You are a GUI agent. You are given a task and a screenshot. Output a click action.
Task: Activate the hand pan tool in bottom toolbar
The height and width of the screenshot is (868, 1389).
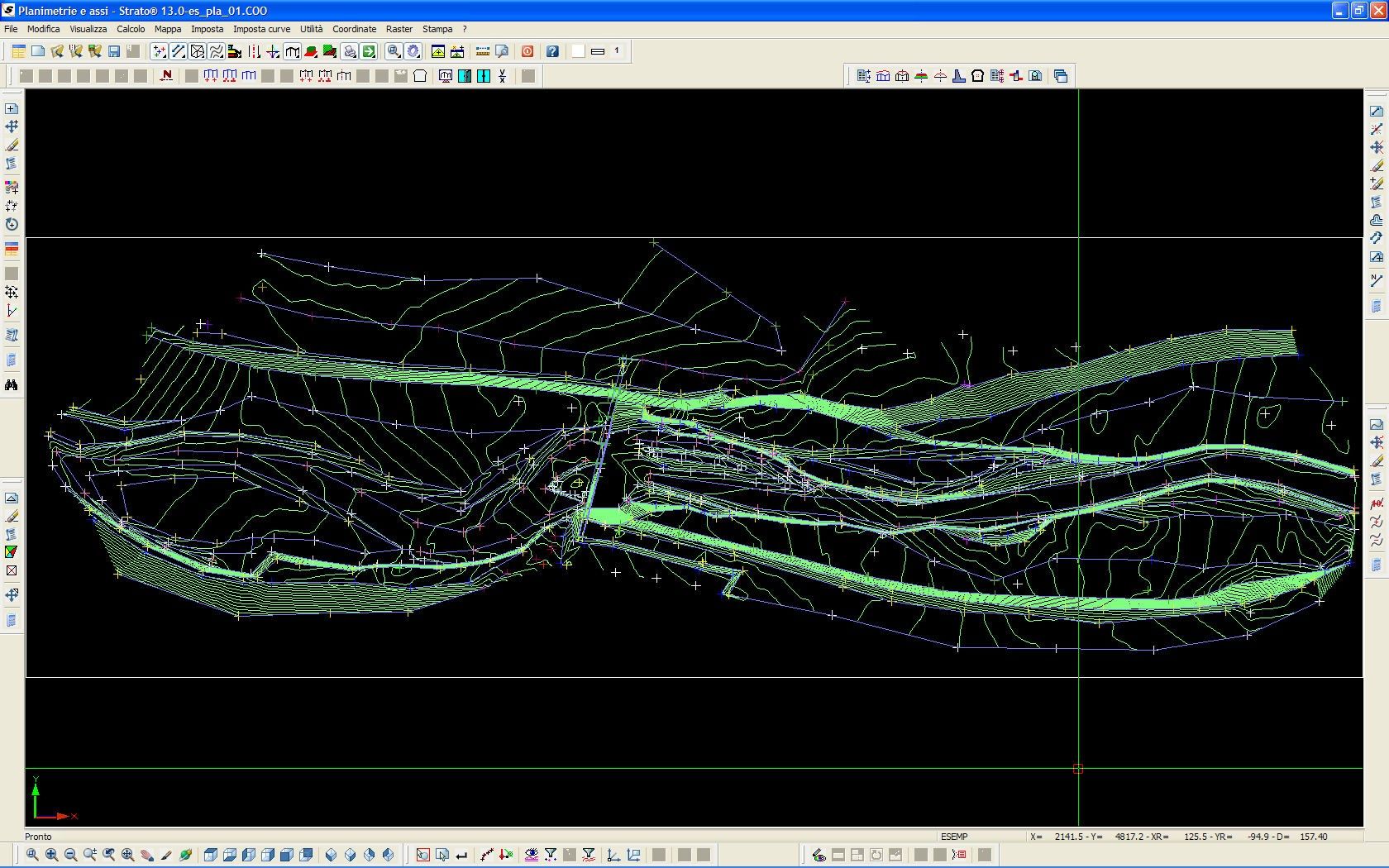[x=146, y=855]
